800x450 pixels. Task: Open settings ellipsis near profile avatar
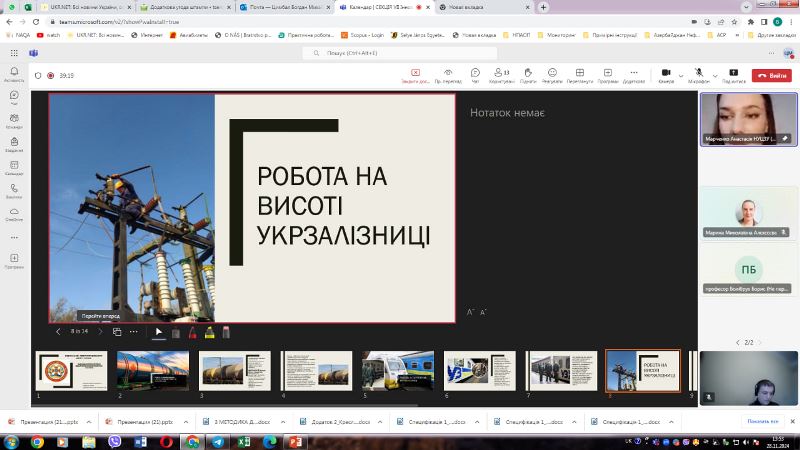point(771,53)
